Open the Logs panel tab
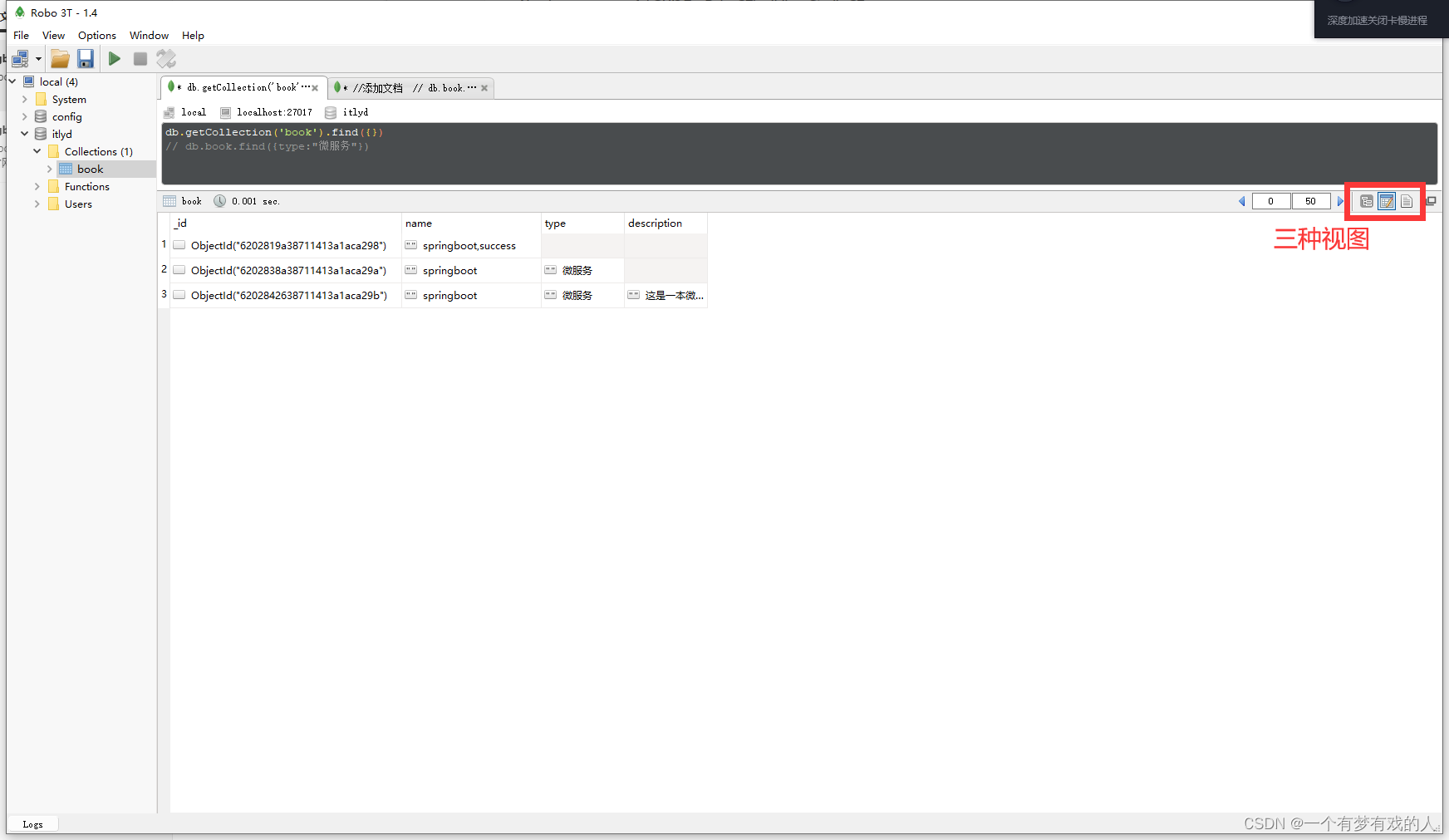This screenshot has width=1449, height=840. tap(32, 824)
